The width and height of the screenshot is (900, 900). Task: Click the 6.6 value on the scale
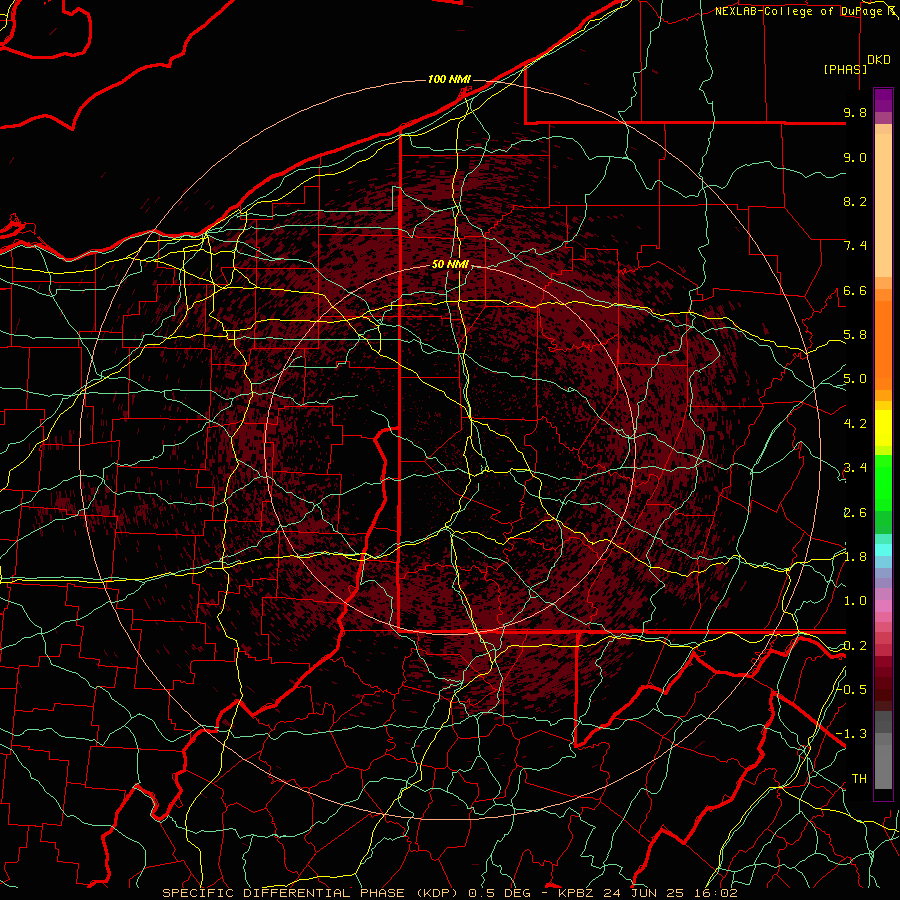coord(855,291)
